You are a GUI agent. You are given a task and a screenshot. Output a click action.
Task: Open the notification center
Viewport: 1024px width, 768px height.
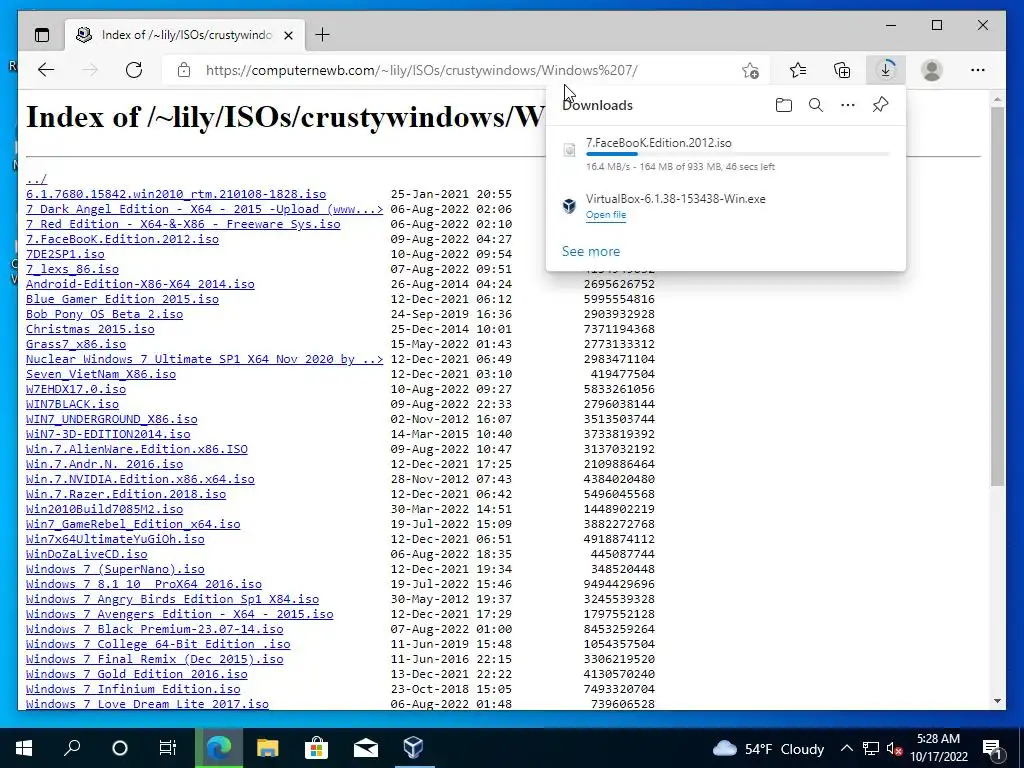[992, 748]
